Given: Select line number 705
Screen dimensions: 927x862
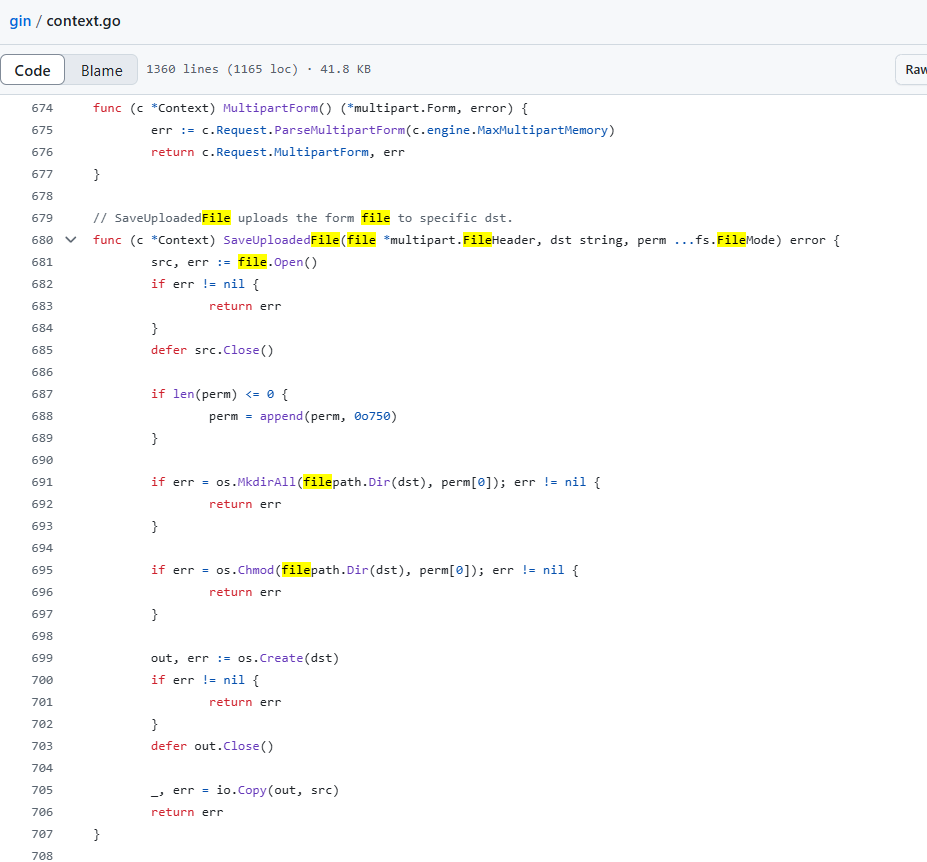Looking at the screenshot, I should click(42, 790).
